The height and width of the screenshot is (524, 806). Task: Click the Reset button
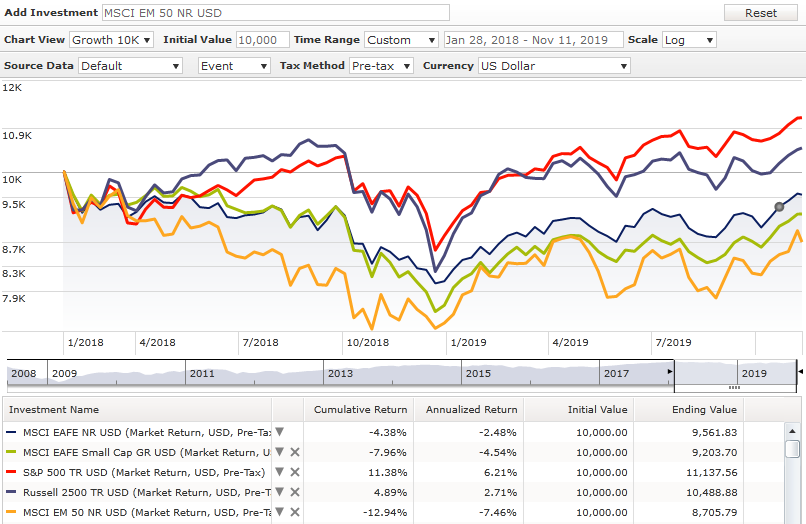(x=761, y=13)
